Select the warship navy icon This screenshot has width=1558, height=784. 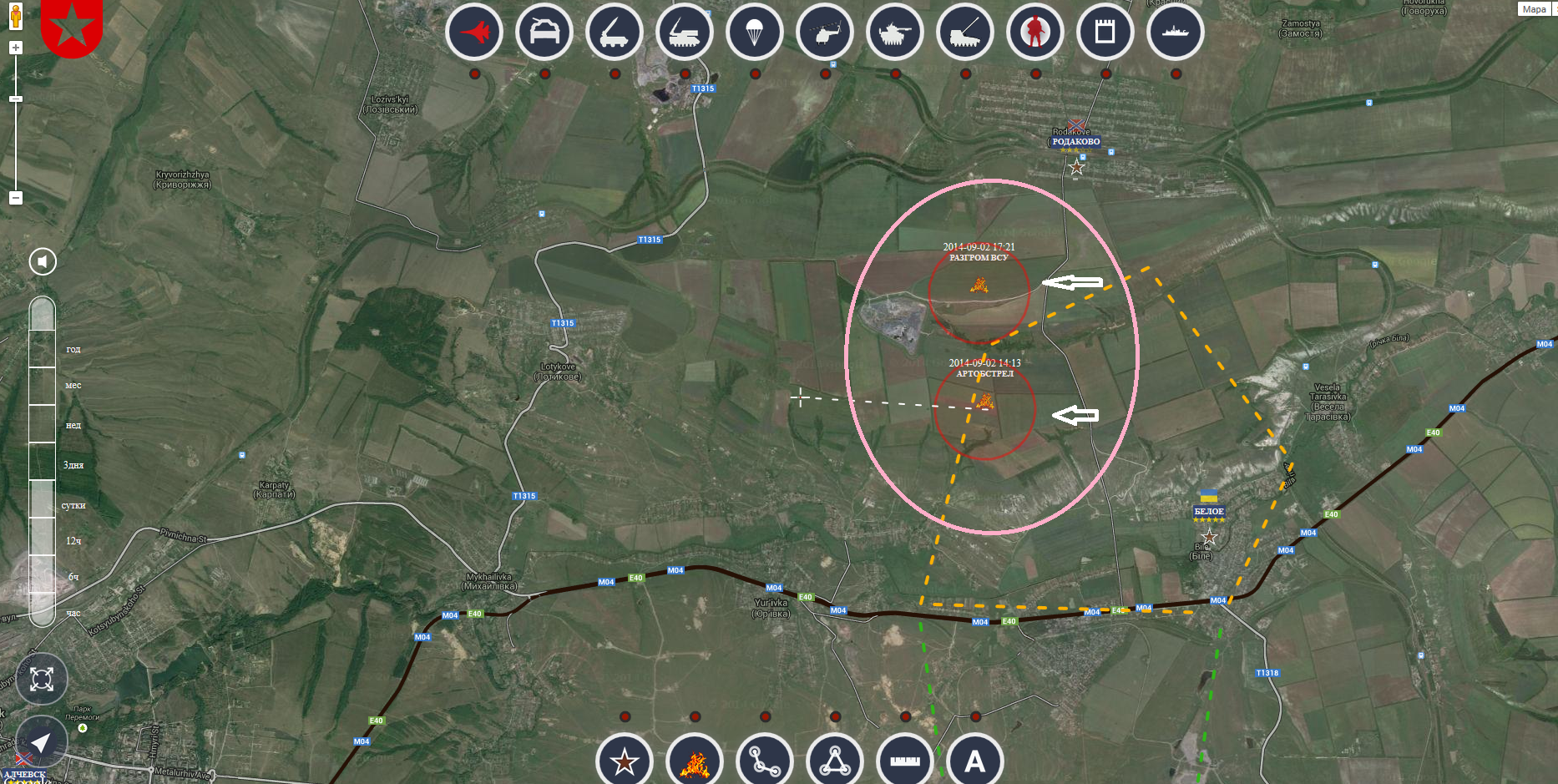click(x=1175, y=33)
